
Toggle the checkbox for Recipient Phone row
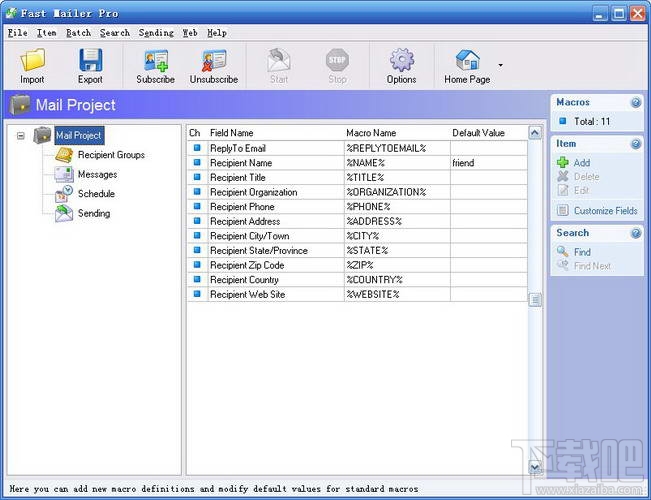point(197,207)
